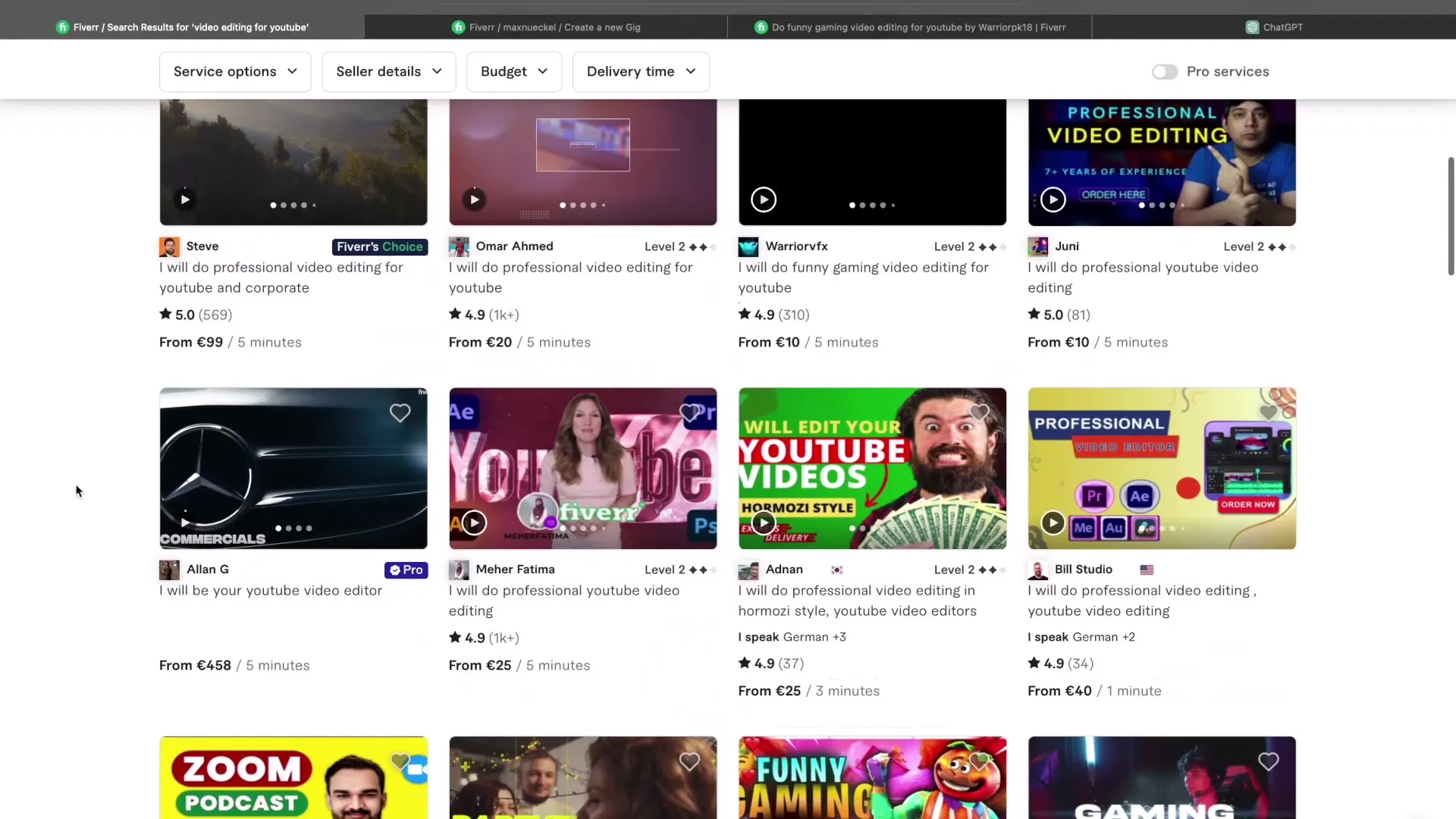Image resolution: width=1456 pixels, height=819 pixels.
Task: Click 'I speak German +3' text
Action: pyautogui.click(x=792, y=638)
